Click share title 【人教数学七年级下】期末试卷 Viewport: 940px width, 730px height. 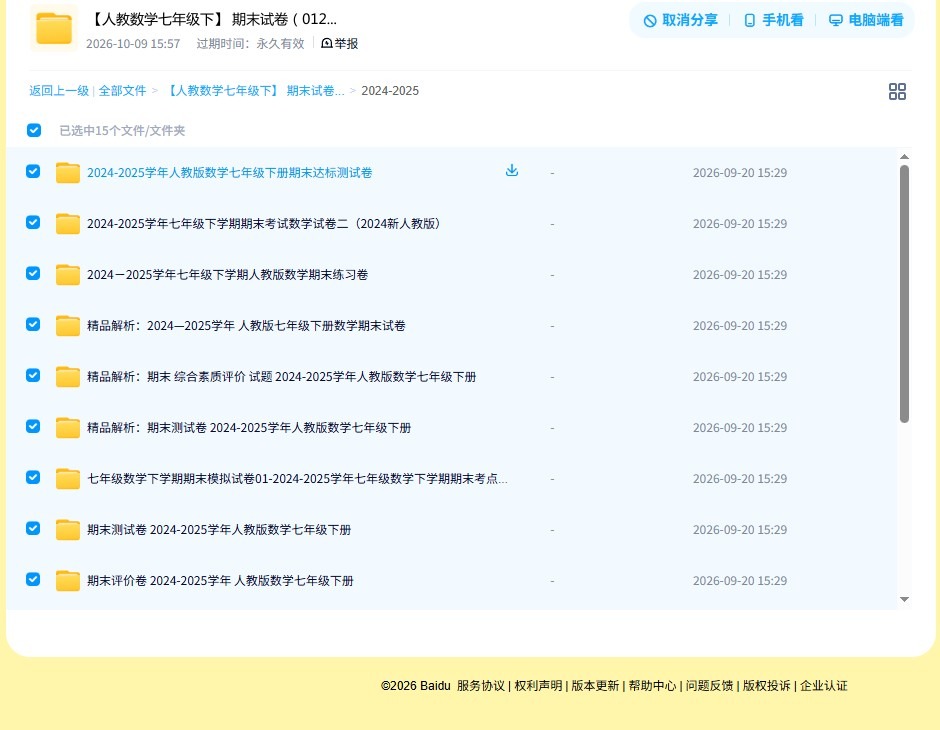click(213, 19)
